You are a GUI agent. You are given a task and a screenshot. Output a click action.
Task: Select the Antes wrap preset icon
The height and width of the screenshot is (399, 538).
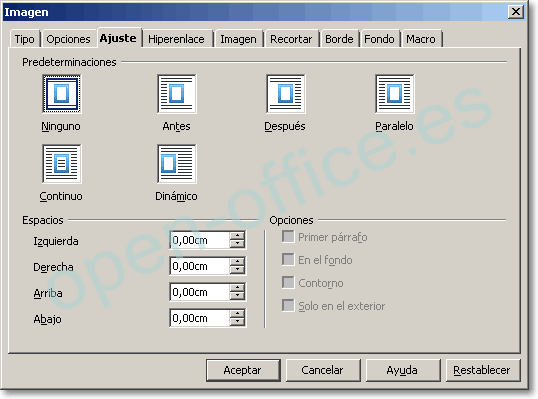click(x=177, y=94)
